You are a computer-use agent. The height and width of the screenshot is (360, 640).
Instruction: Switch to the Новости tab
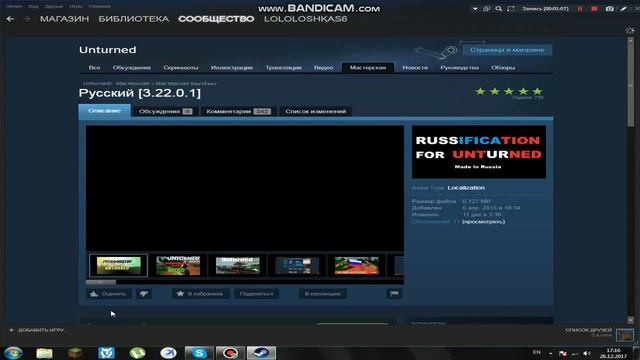(x=415, y=67)
